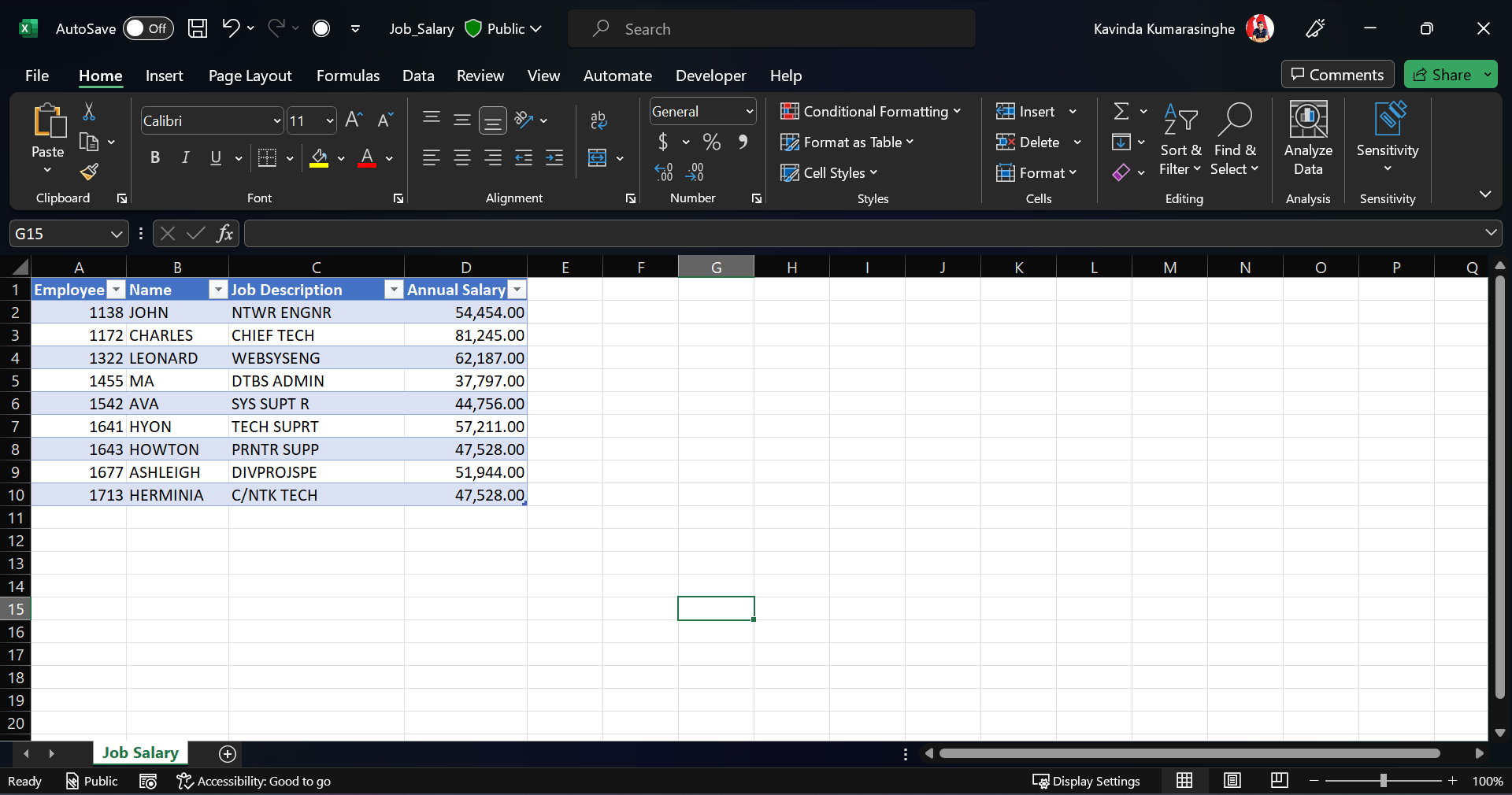This screenshot has height=795, width=1512.
Task: Apply the red Font Color swatch
Action: 367,158
